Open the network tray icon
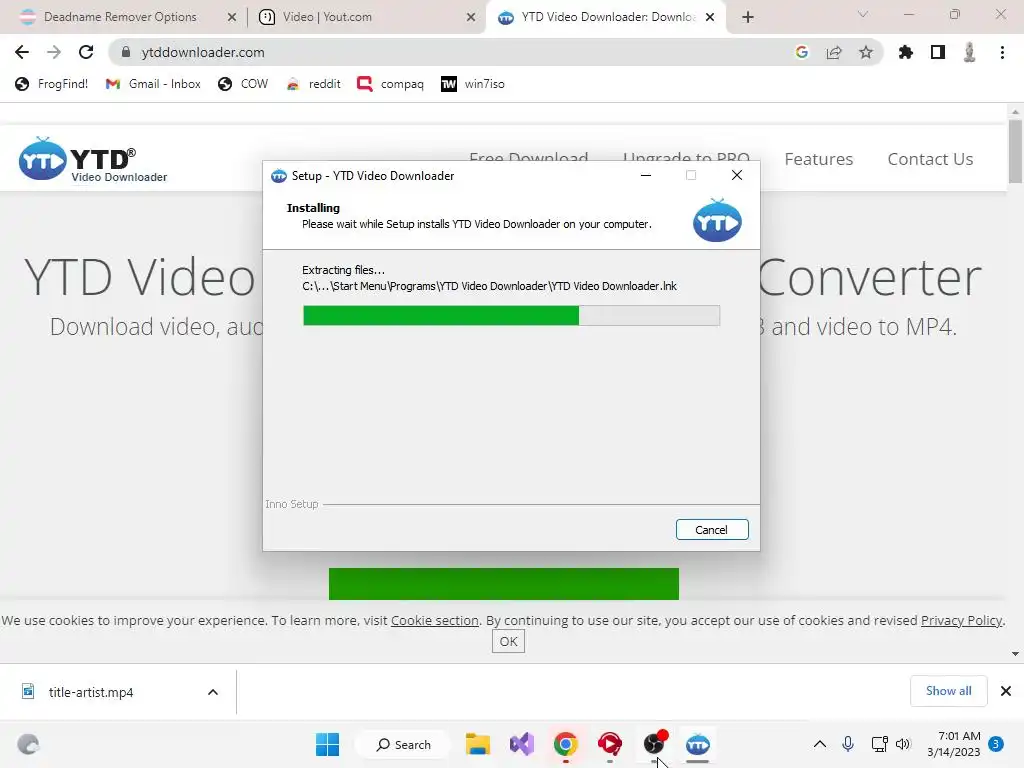The image size is (1024, 768). [880, 744]
